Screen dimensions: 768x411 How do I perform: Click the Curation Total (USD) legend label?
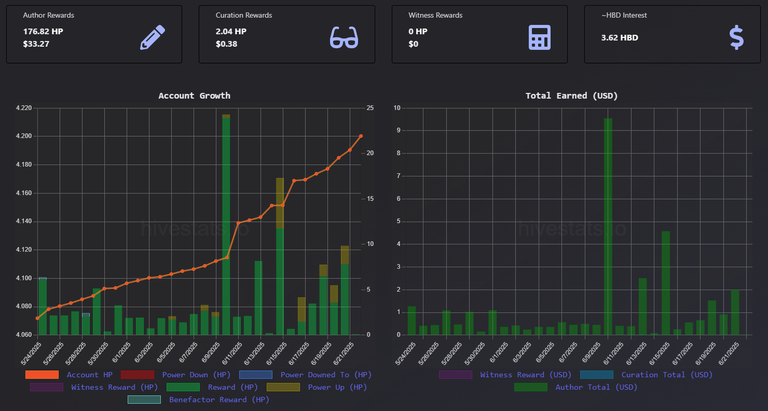[667, 375]
